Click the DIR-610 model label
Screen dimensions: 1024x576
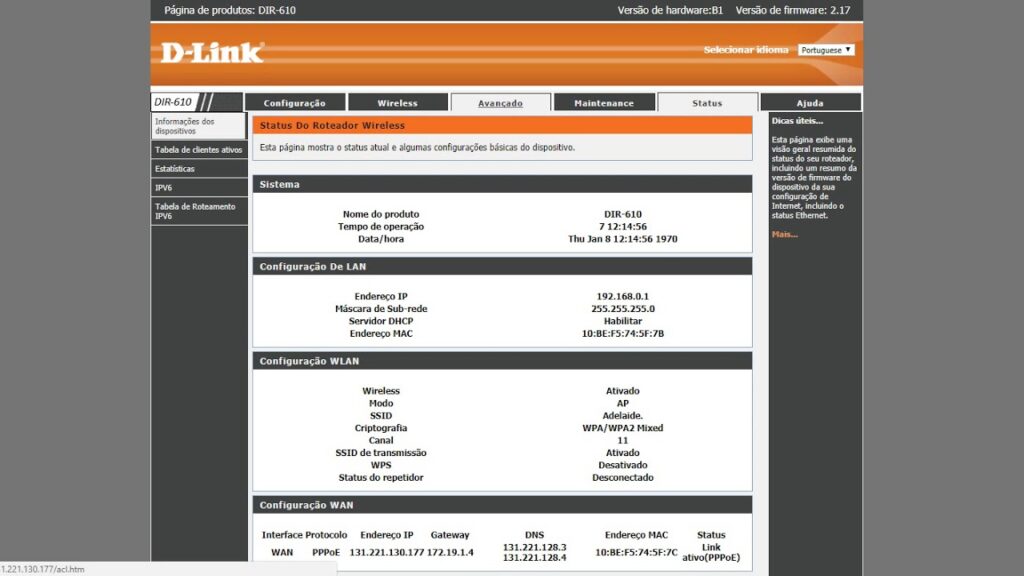[173, 102]
